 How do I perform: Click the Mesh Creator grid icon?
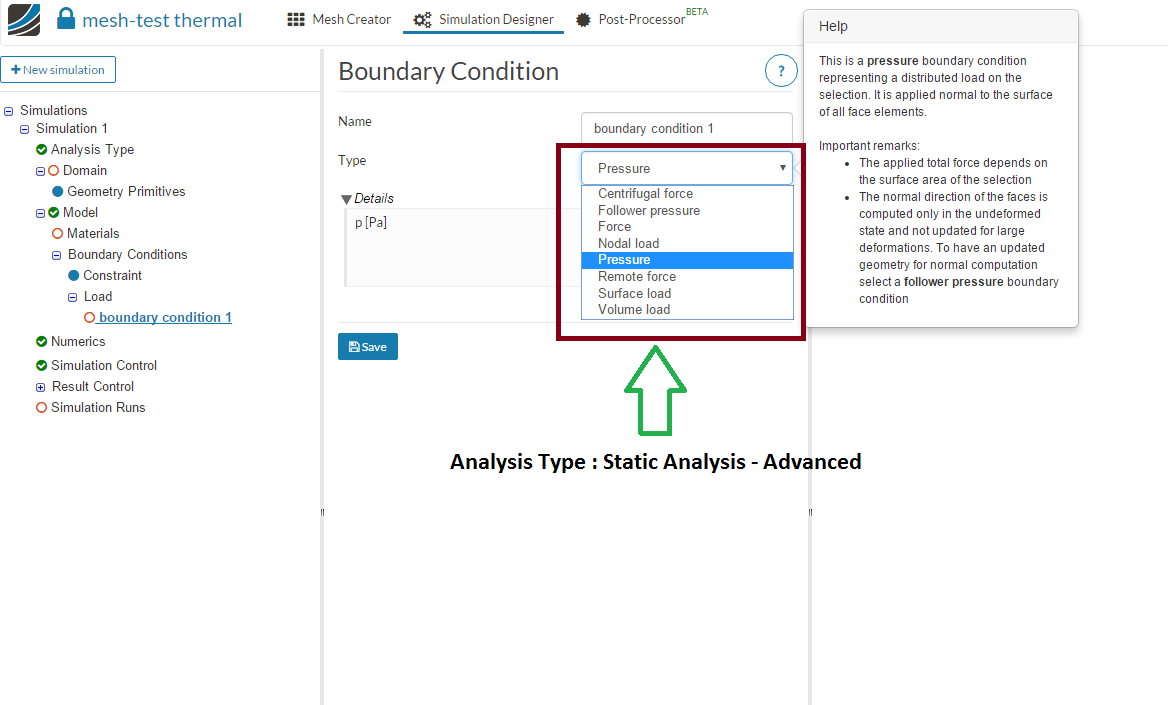pos(296,19)
